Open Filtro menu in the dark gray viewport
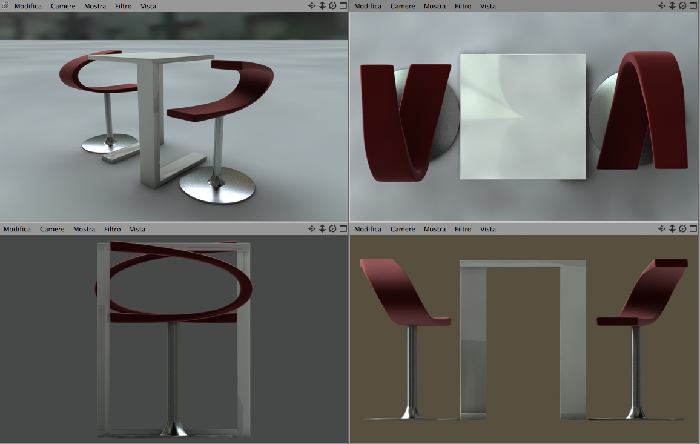 (112, 229)
